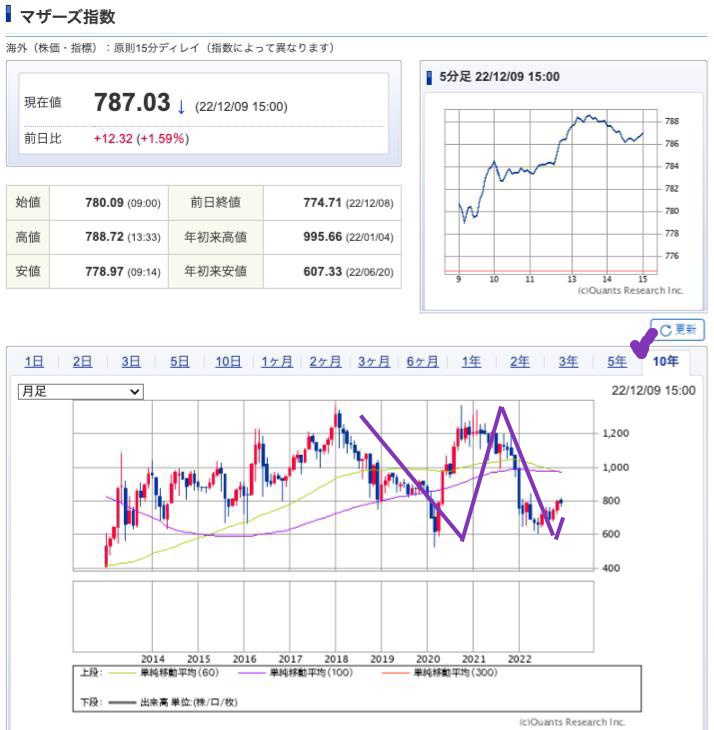
Task: Click the opening price 780.09
Action: click(104, 203)
